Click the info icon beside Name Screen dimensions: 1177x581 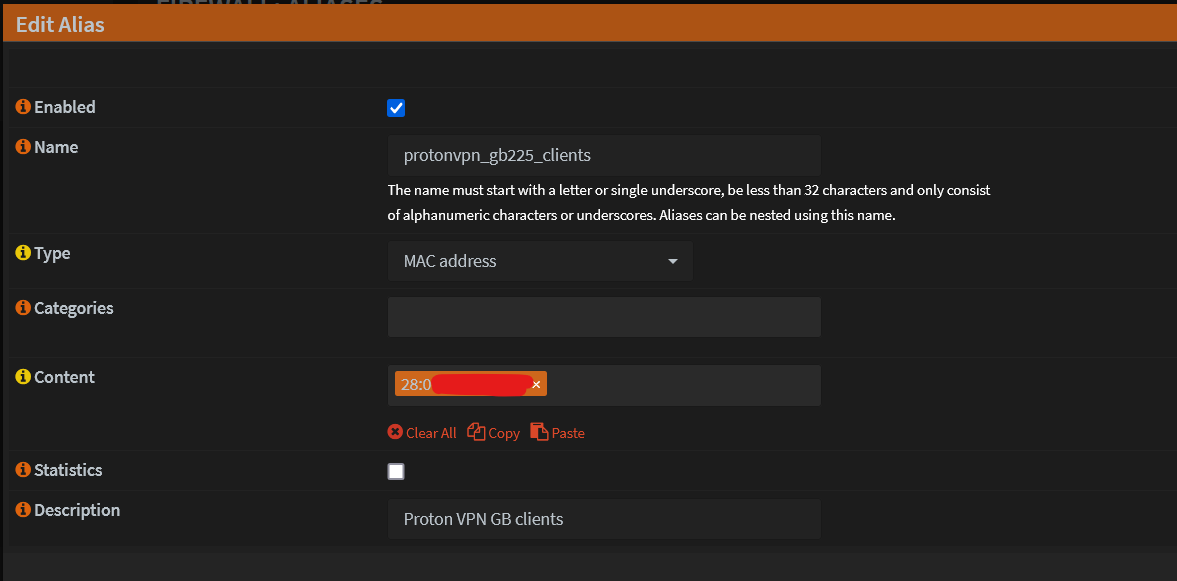pos(23,147)
